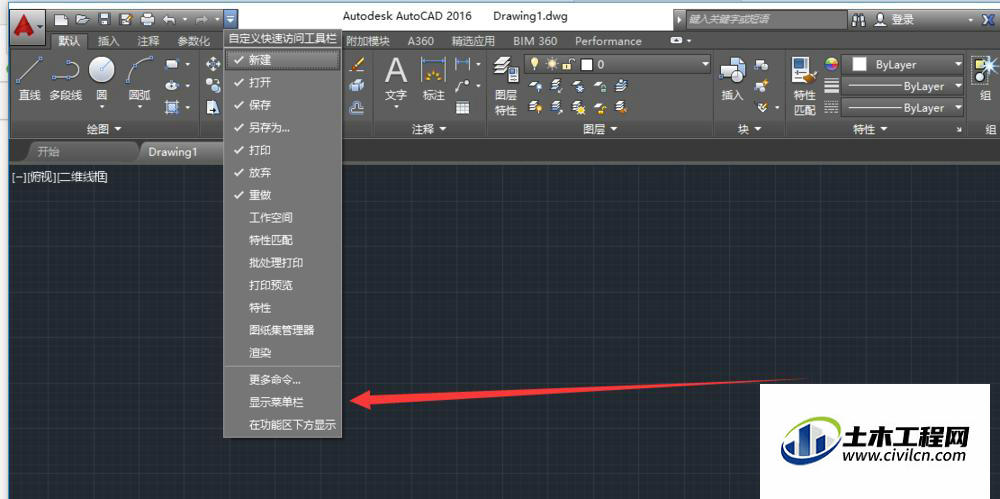The width and height of the screenshot is (1000, 499).
Task: Enable 工作空间 in the customize menu
Action: [x=283, y=218]
